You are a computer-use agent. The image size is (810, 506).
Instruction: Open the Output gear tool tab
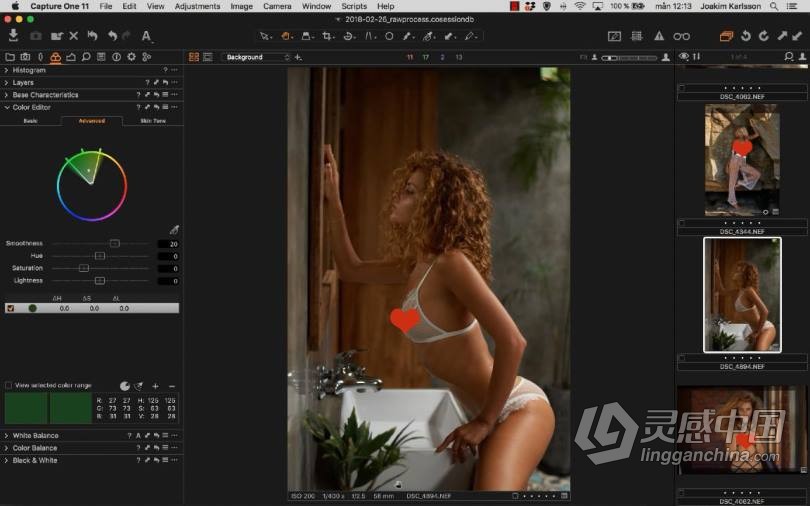131,57
